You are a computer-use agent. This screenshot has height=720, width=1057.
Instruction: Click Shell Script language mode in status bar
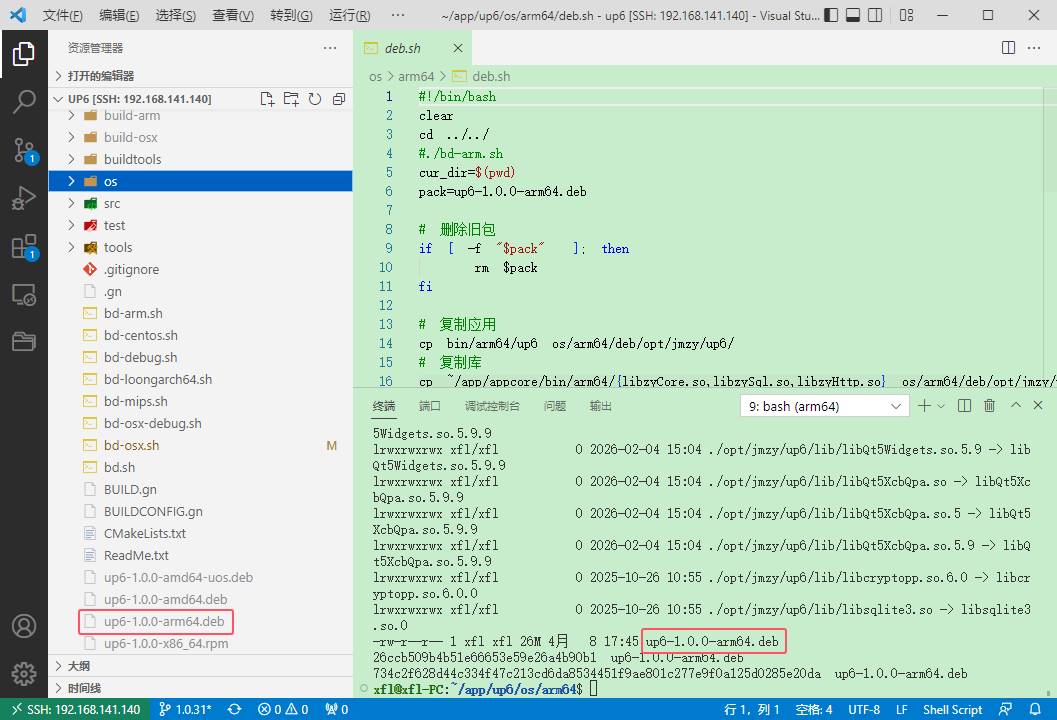point(952,709)
